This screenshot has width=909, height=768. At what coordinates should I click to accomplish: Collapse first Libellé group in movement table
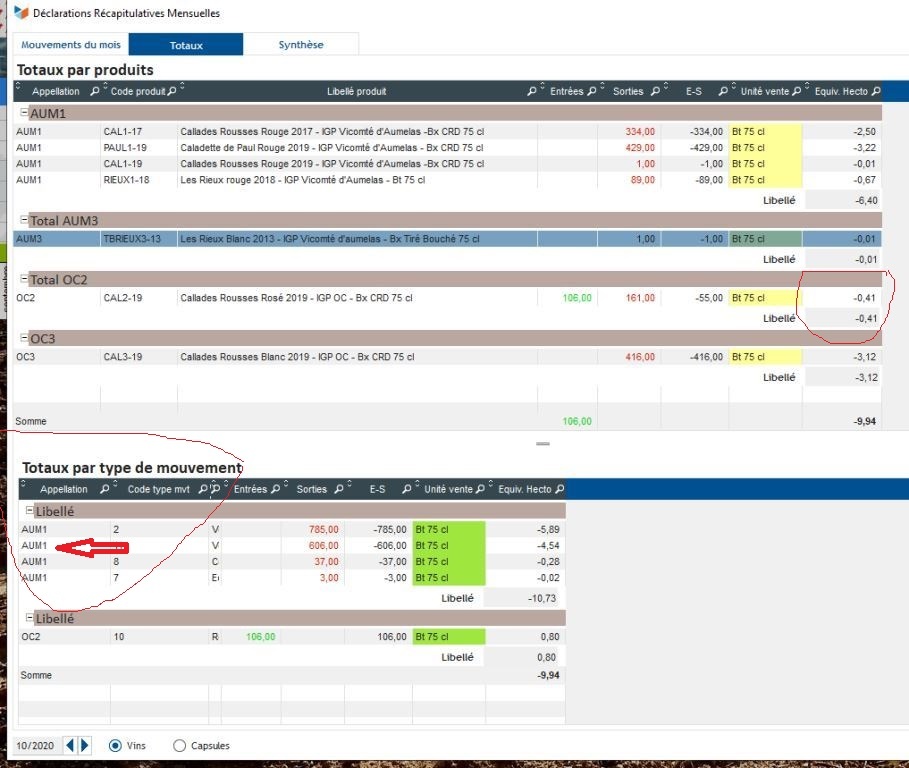coord(29,510)
